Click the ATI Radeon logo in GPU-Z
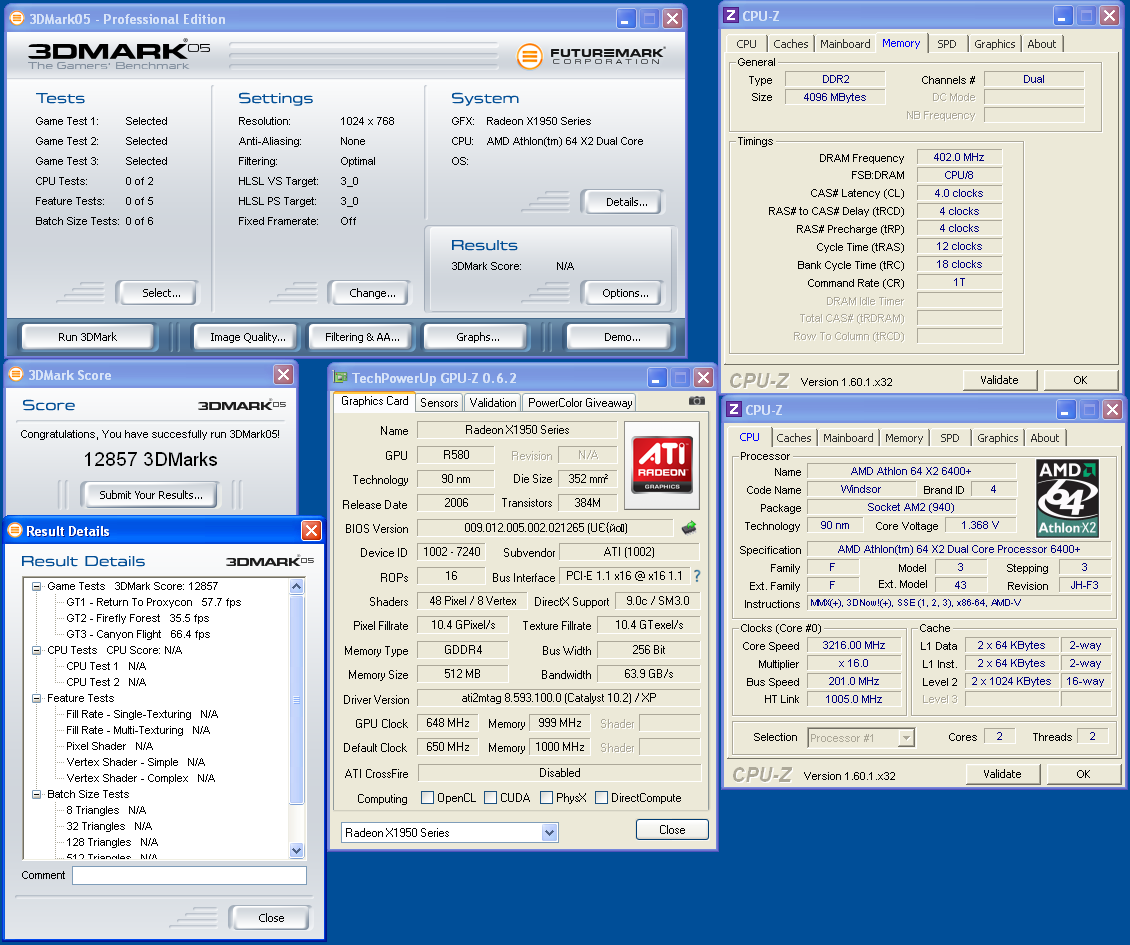Viewport: 1130px width, 945px height. point(662,464)
